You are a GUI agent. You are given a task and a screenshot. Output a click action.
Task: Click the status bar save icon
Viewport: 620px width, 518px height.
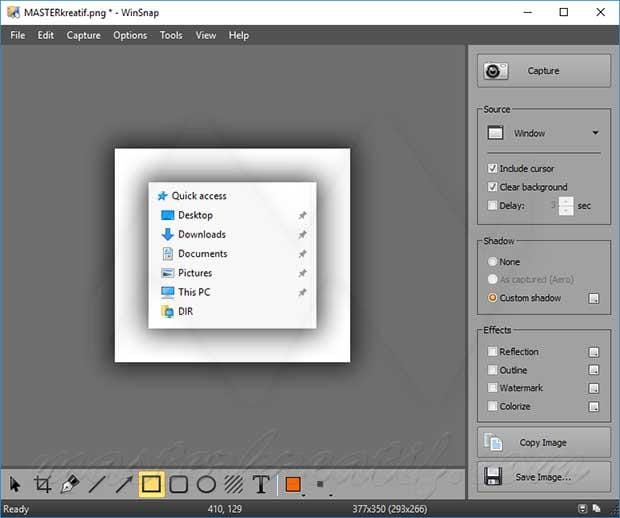[x=582, y=509]
